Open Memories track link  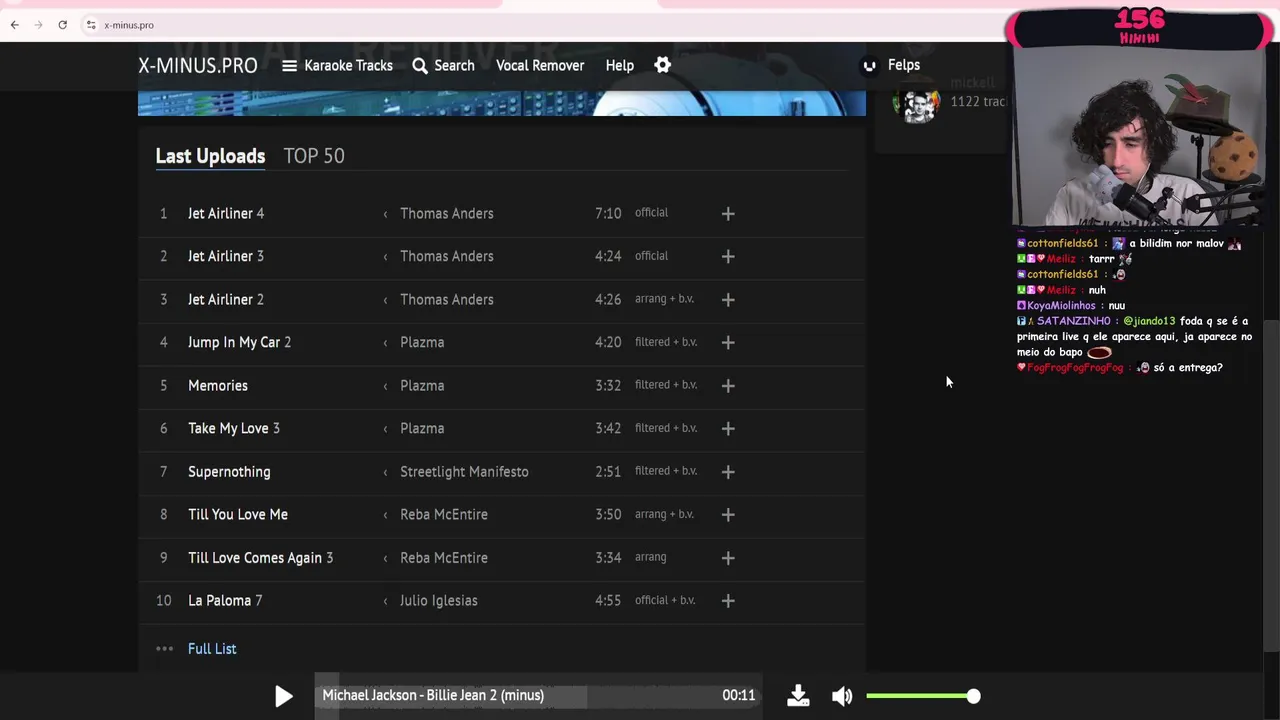point(218,385)
